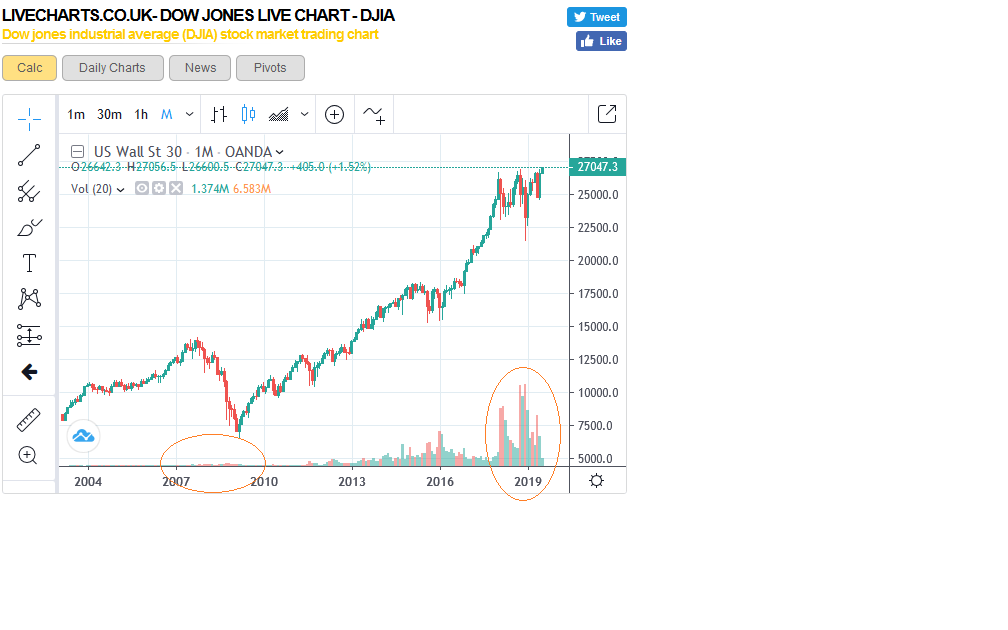Expand the time interval dropdown arrow
Screen dimensions: 1008x630
click(190, 114)
